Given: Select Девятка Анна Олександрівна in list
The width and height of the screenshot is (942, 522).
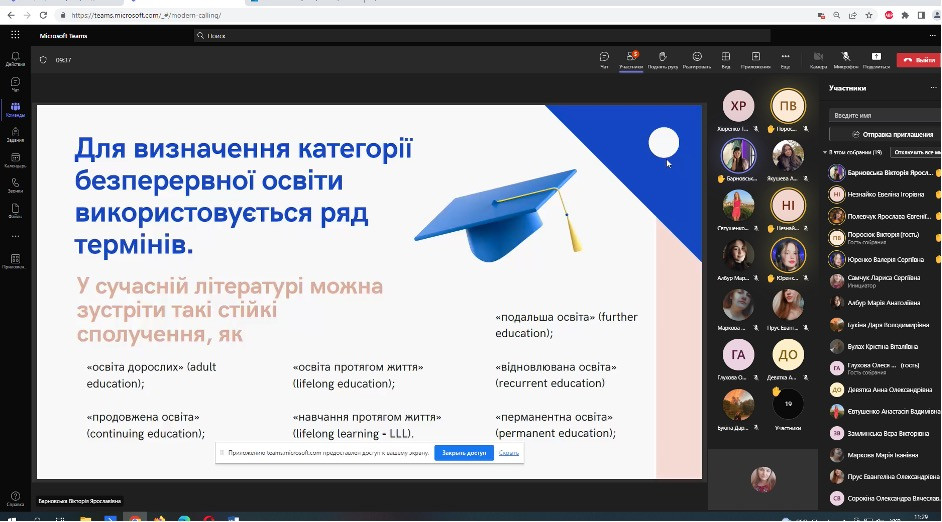Looking at the screenshot, I should pos(884,390).
